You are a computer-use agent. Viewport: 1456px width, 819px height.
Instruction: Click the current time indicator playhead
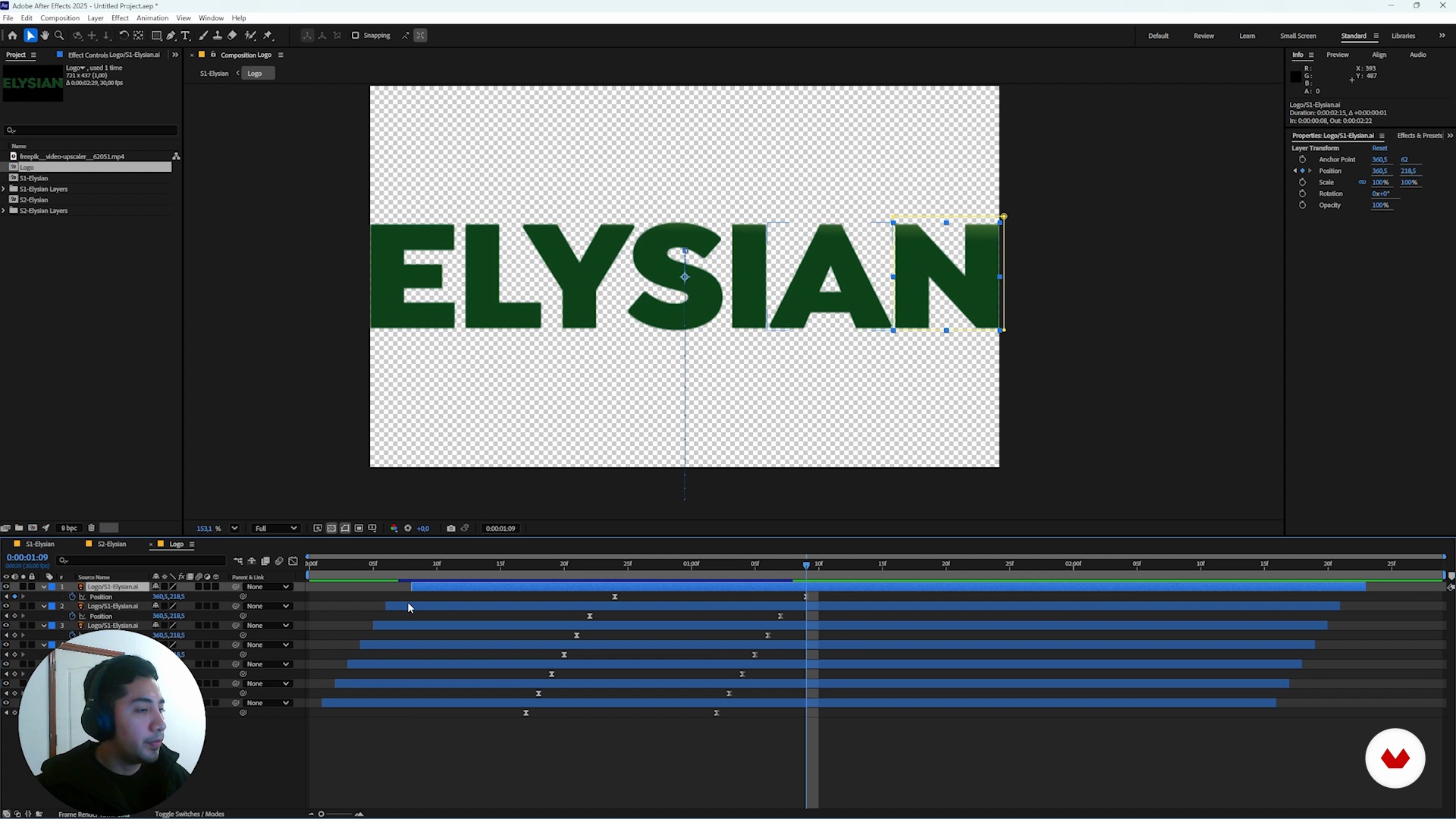806,565
